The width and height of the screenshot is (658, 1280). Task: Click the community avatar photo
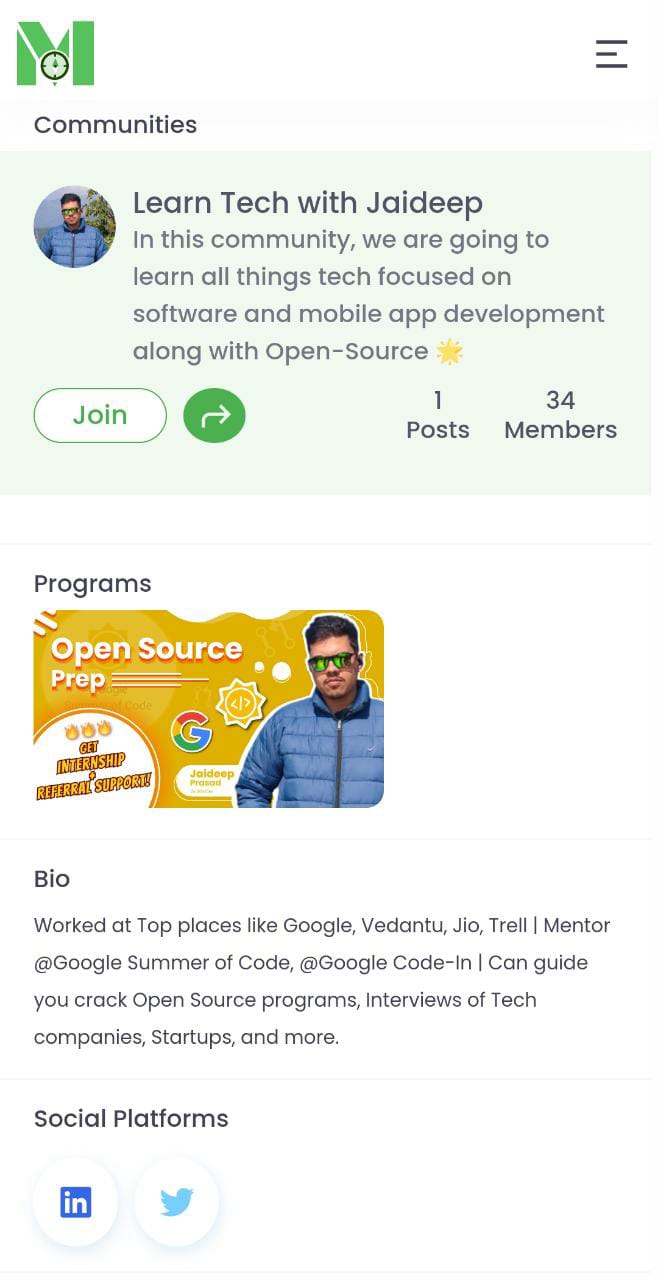[x=74, y=226]
